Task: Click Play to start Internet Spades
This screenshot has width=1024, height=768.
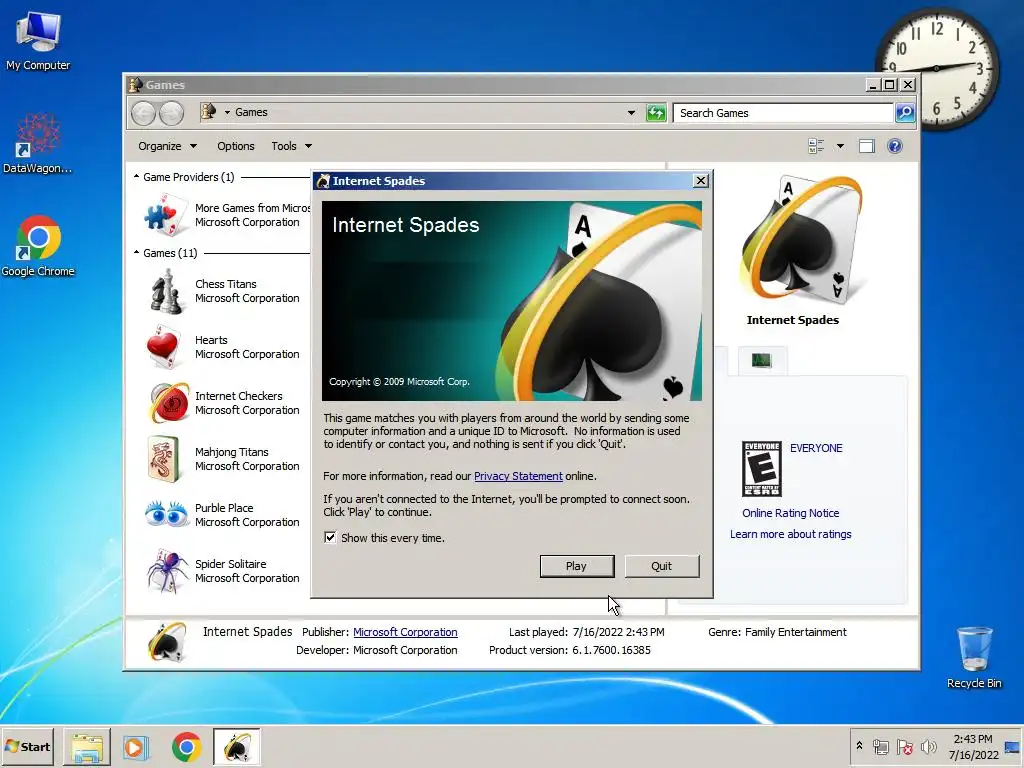Action: pos(577,566)
